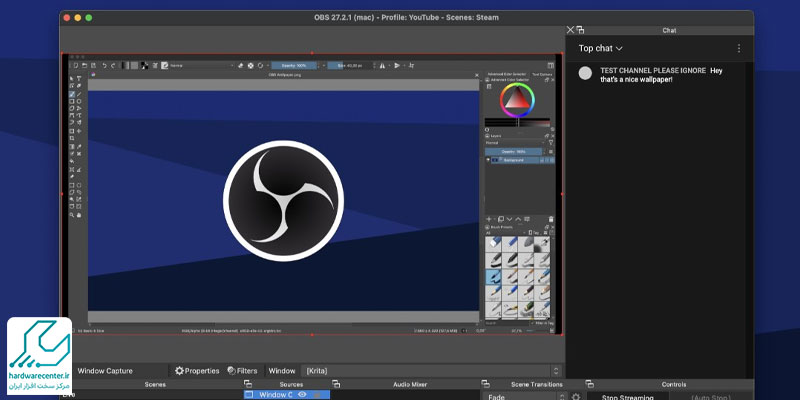The image size is (800, 400).
Task: Click the Audio Mixer dock title
Action: [410, 384]
